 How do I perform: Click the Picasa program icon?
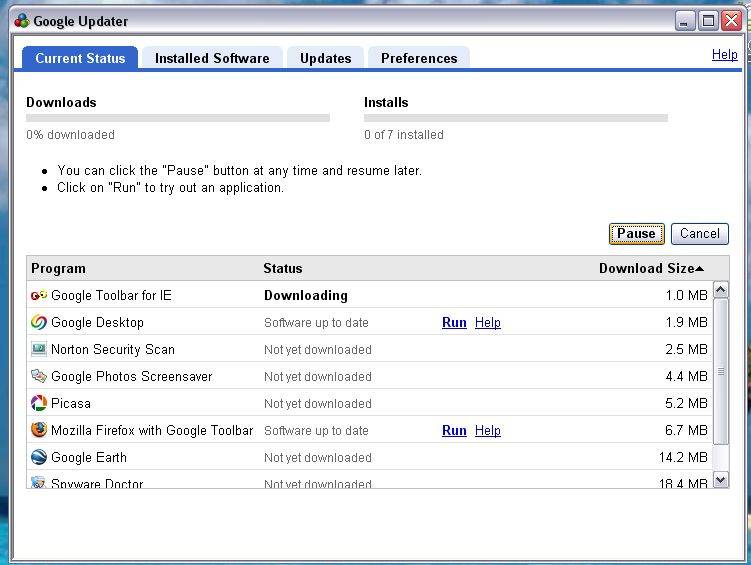[x=39, y=403]
